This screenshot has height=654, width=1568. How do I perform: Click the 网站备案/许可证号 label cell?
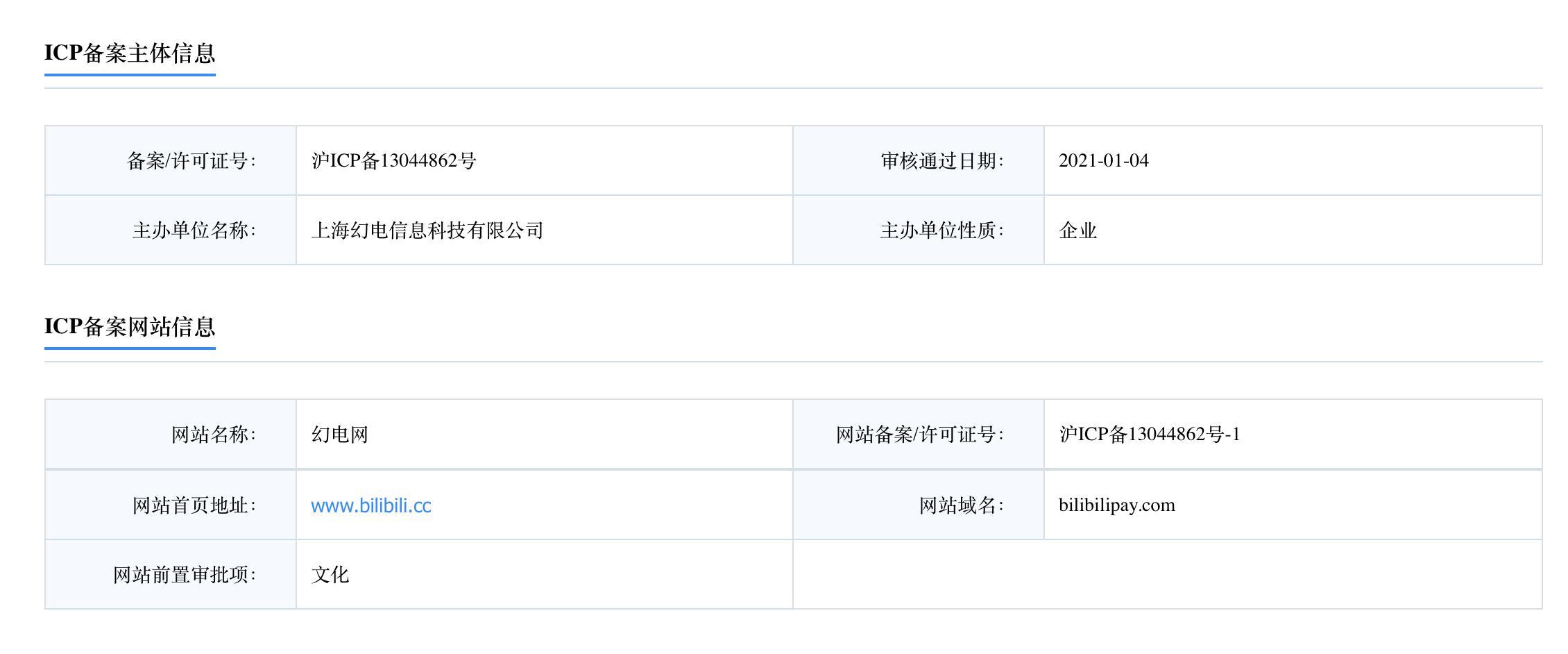(x=920, y=435)
